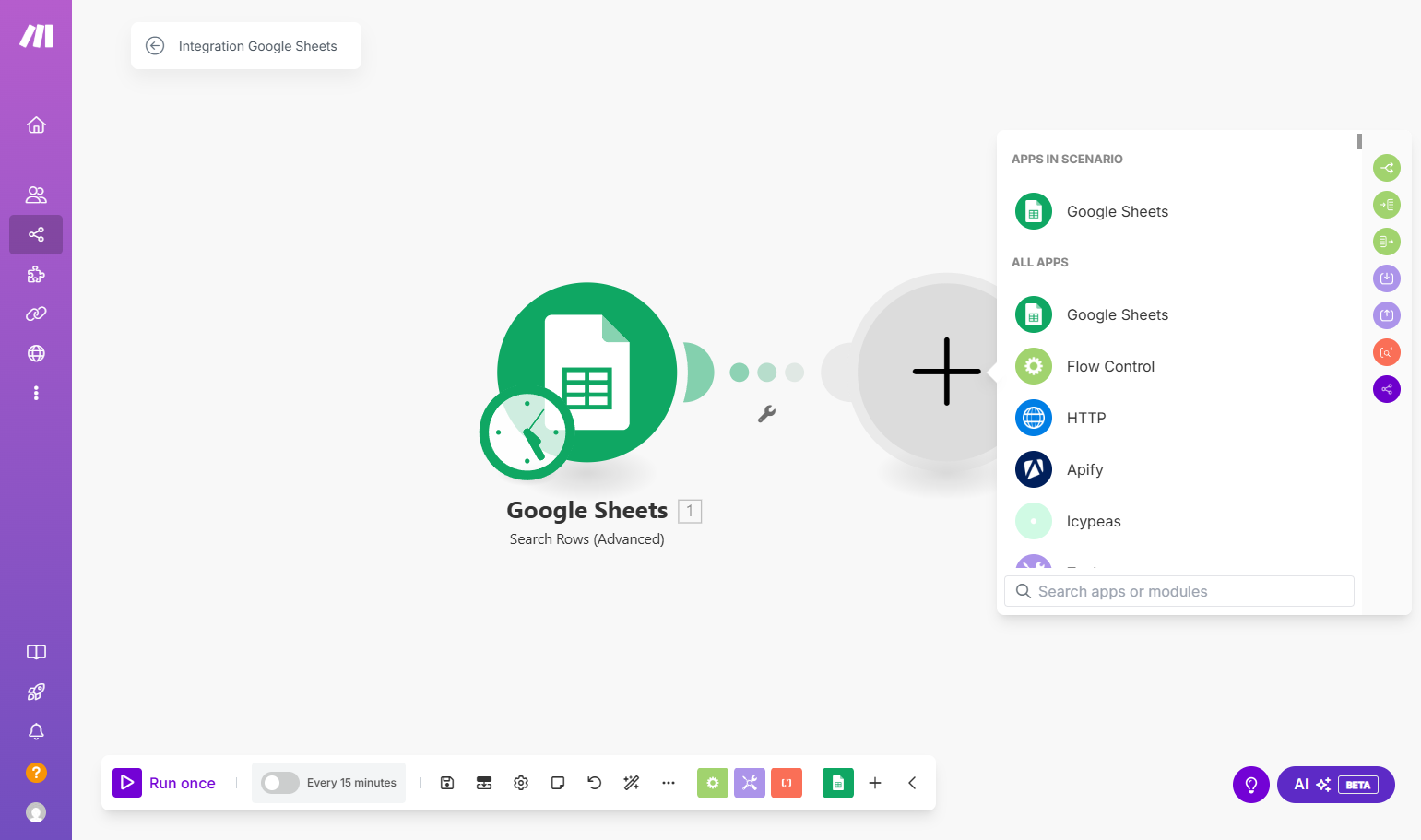Click the orange text-parser search shortcut icon

1387,352
